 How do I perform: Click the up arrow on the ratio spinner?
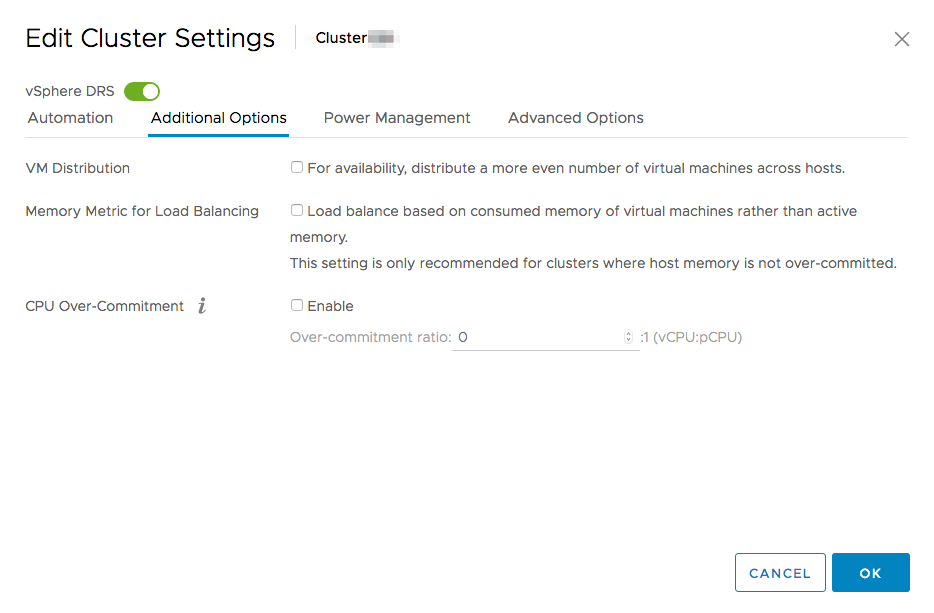point(627,334)
